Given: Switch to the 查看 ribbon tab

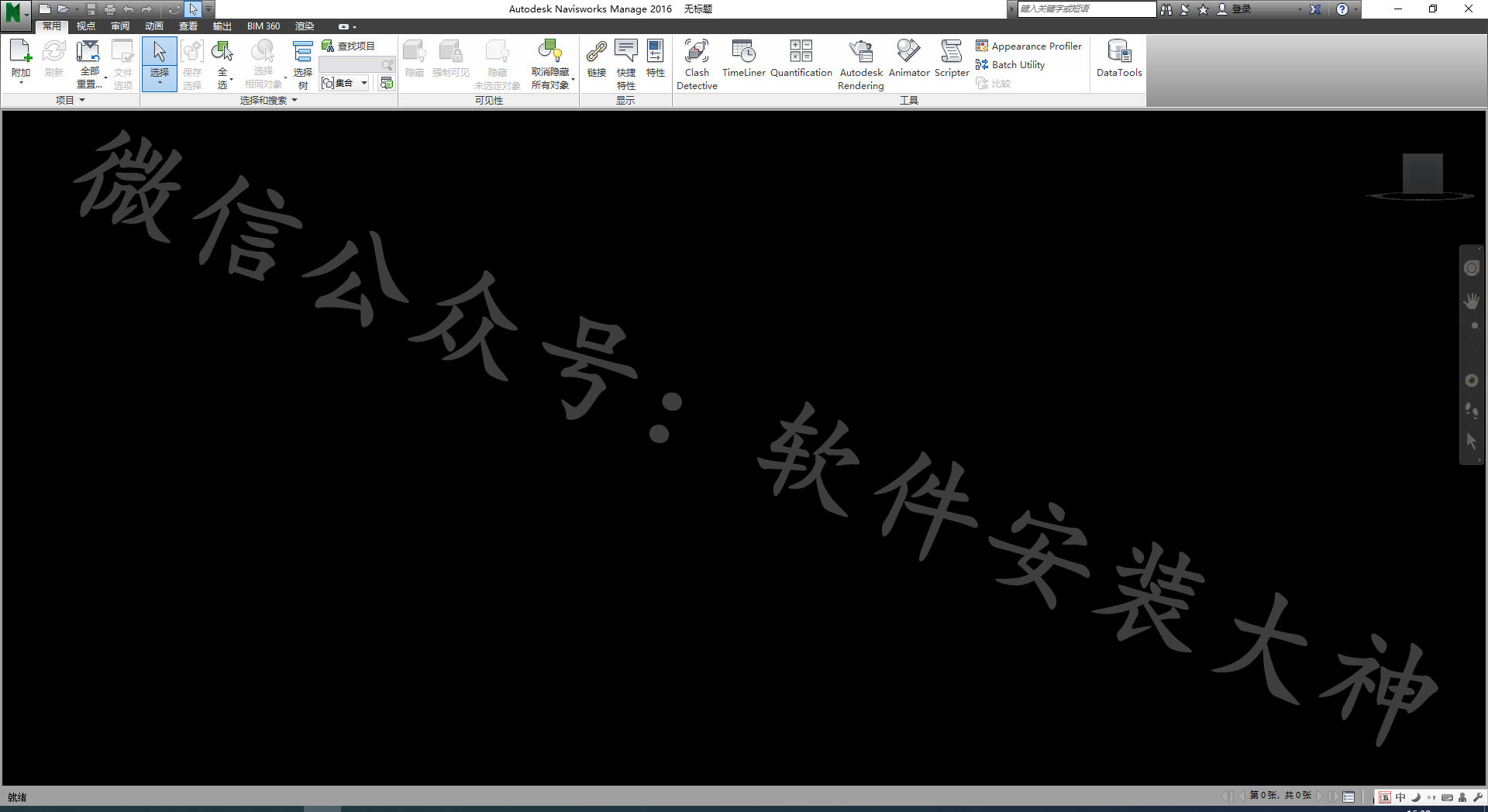Looking at the screenshot, I should [188, 26].
